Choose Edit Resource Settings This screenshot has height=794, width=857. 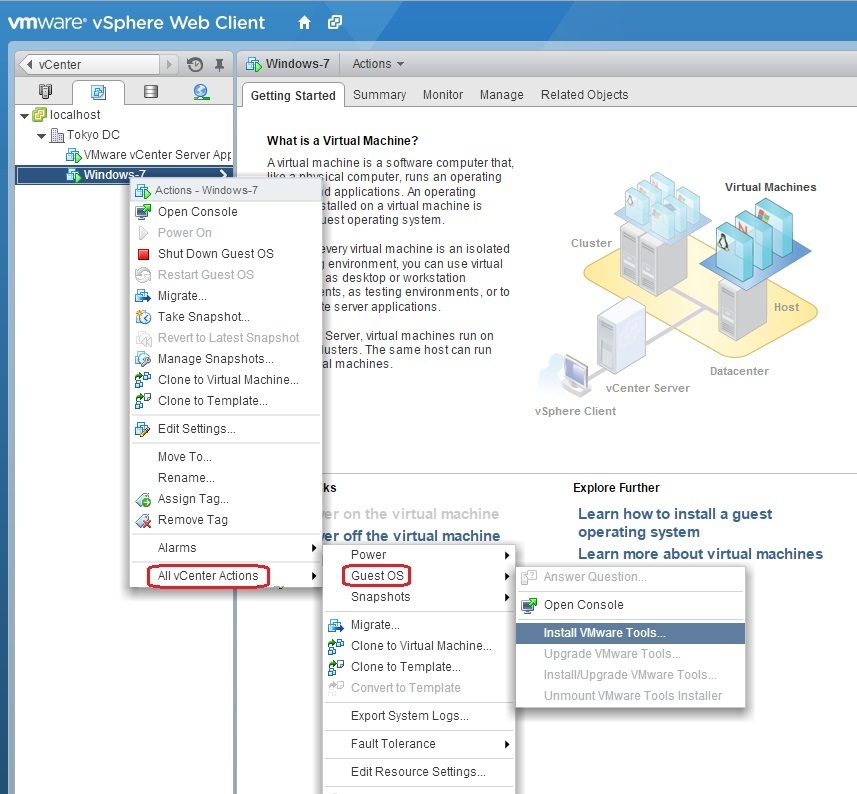[419, 772]
